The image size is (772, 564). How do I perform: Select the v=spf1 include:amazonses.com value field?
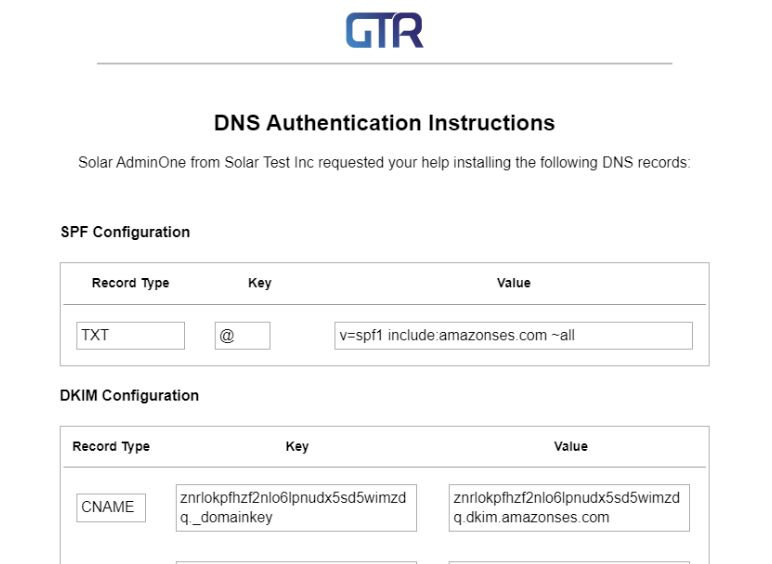[x=513, y=336]
